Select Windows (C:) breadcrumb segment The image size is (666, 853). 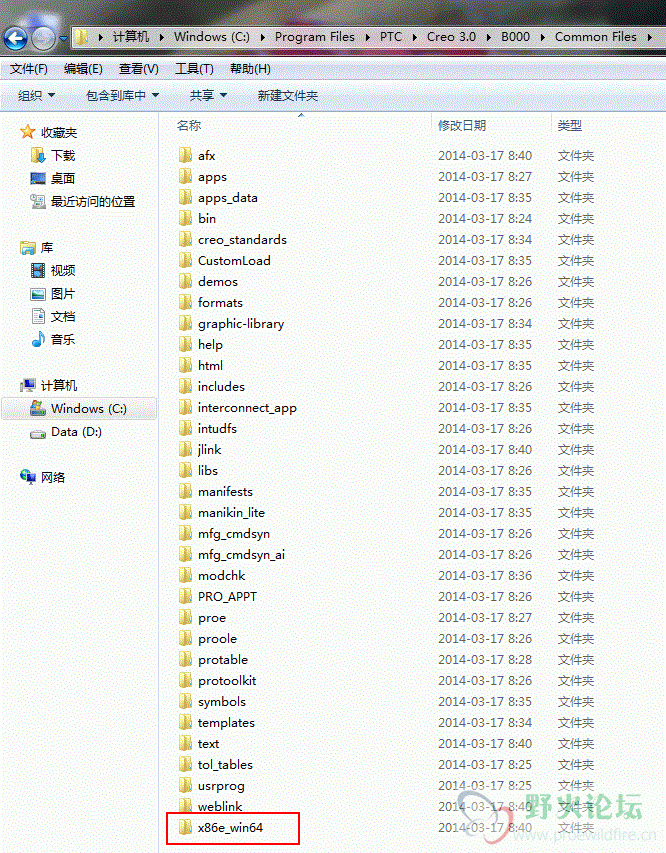point(212,36)
